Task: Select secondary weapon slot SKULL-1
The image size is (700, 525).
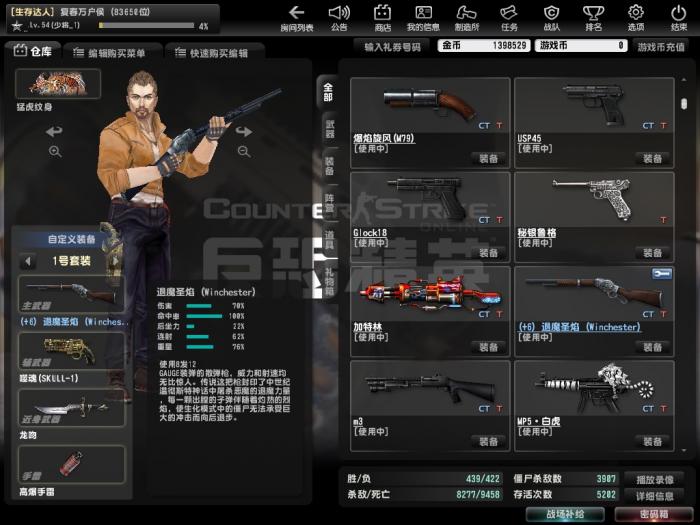Action: click(x=71, y=351)
